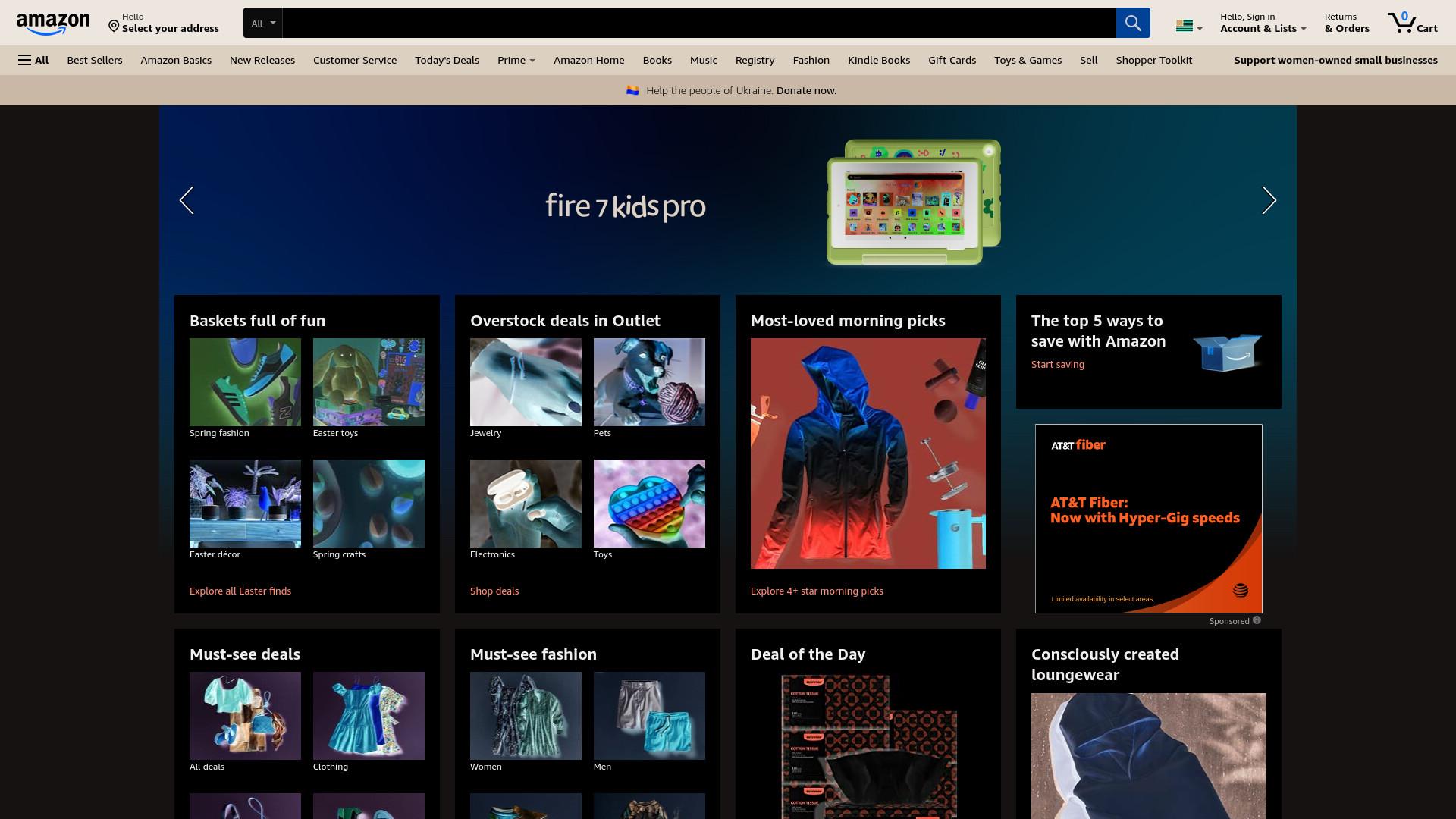Image resolution: width=1456 pixels, height=819 pixels.
Task: Open Women fashion thumbnail
Action: pos(526,716)
